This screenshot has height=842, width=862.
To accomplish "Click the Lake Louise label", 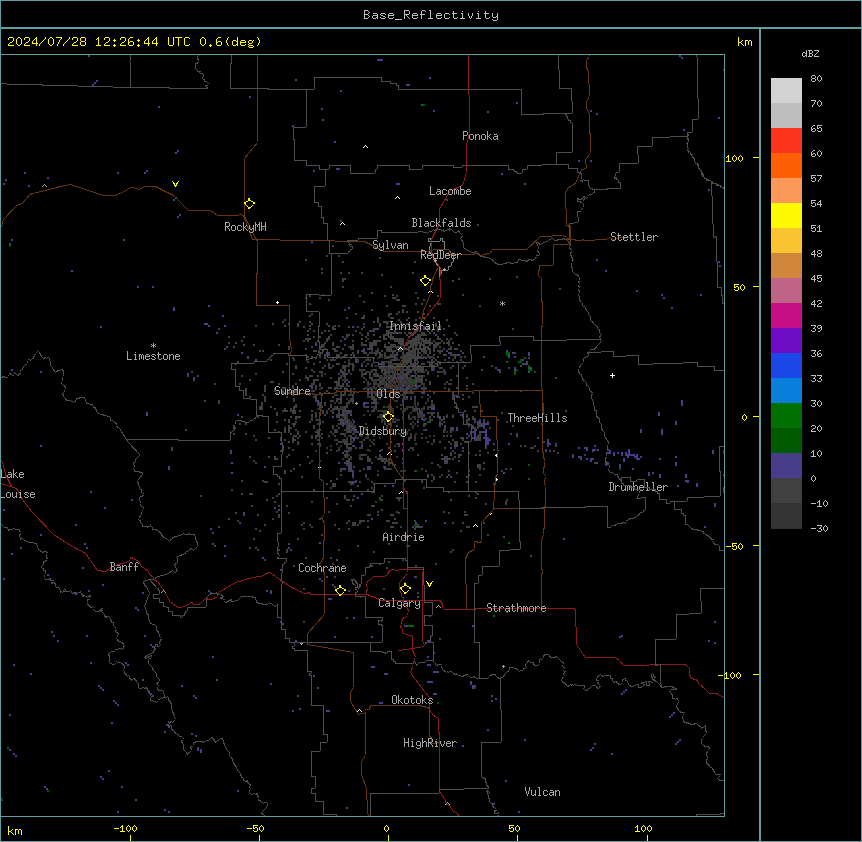I will pos(18,484).
